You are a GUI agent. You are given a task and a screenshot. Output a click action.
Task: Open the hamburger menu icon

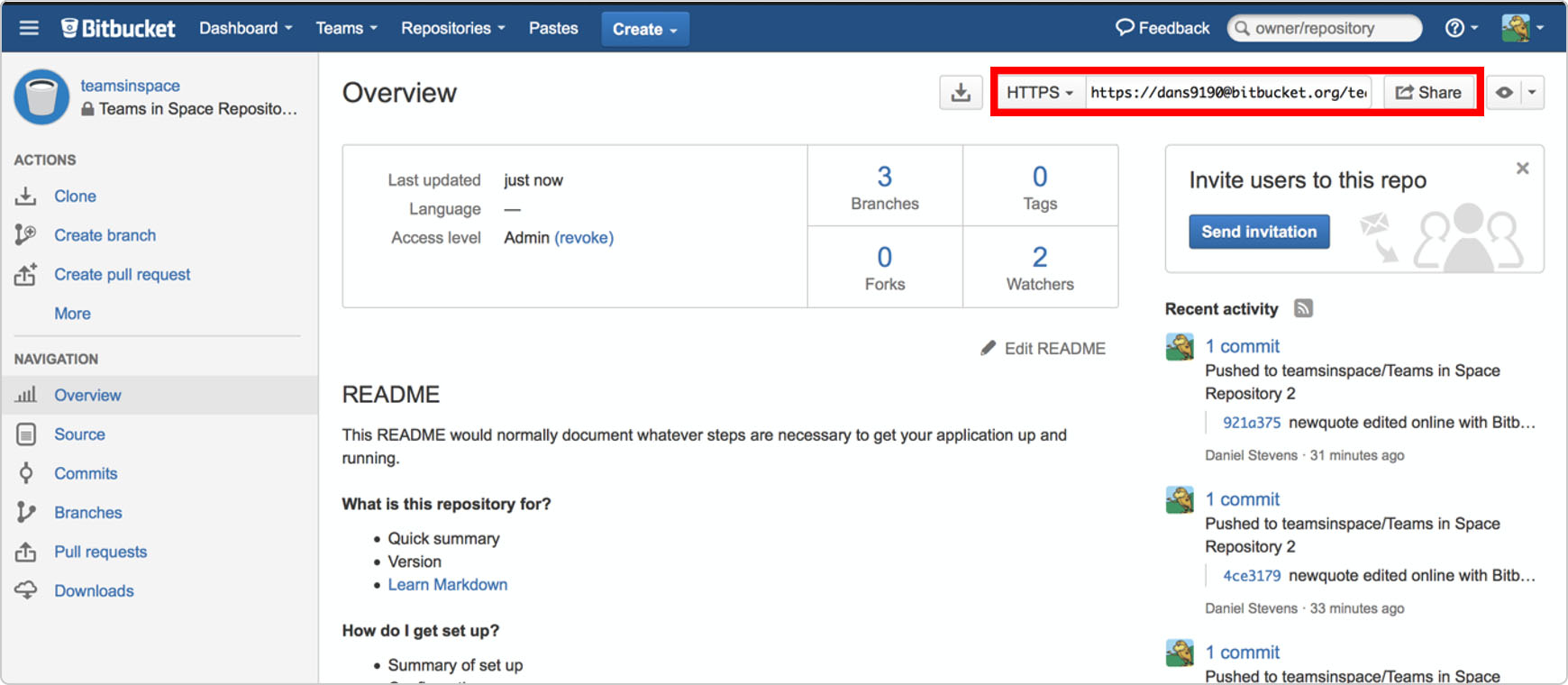point(29,28)
